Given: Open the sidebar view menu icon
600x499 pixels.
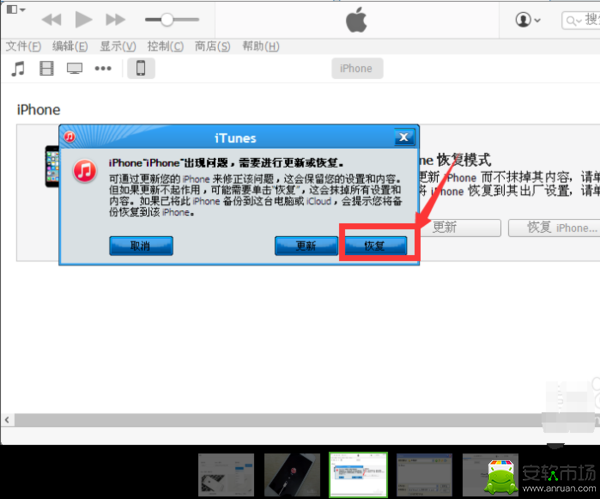Looking at the screenshot, I should [x=16, y=9].
